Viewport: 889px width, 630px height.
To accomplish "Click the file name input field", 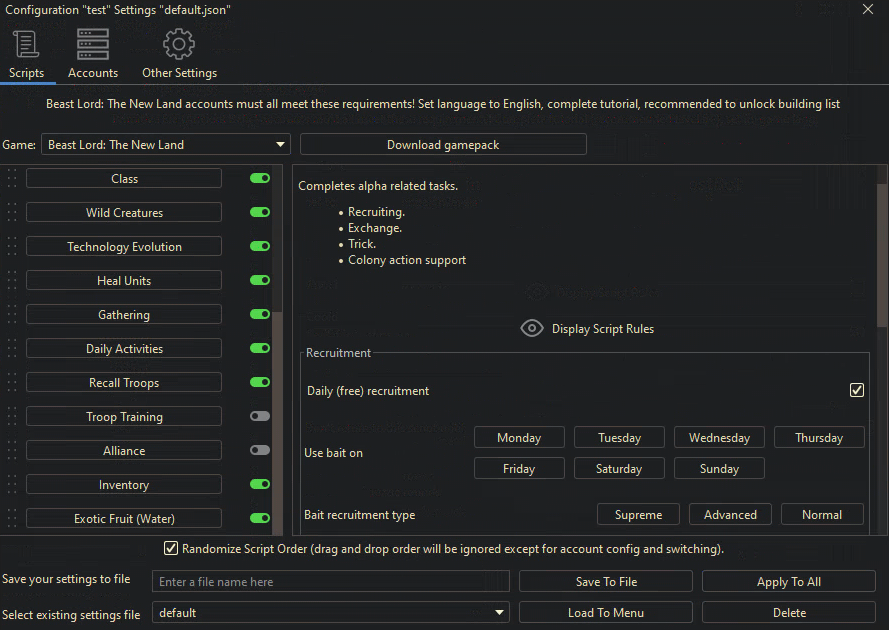I will pos(330,582).
